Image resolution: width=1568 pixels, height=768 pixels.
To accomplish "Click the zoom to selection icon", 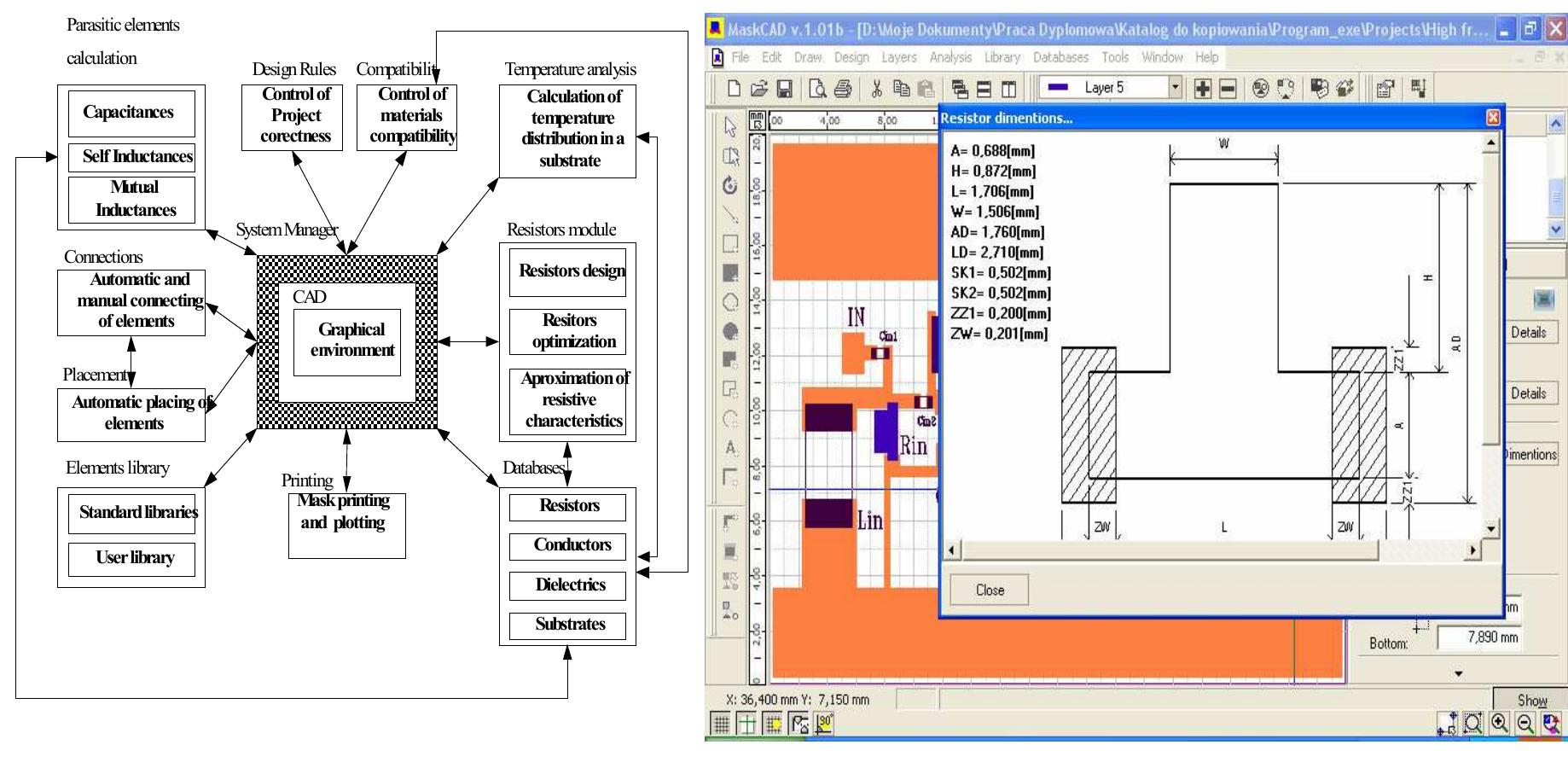I will (1473, 724).
